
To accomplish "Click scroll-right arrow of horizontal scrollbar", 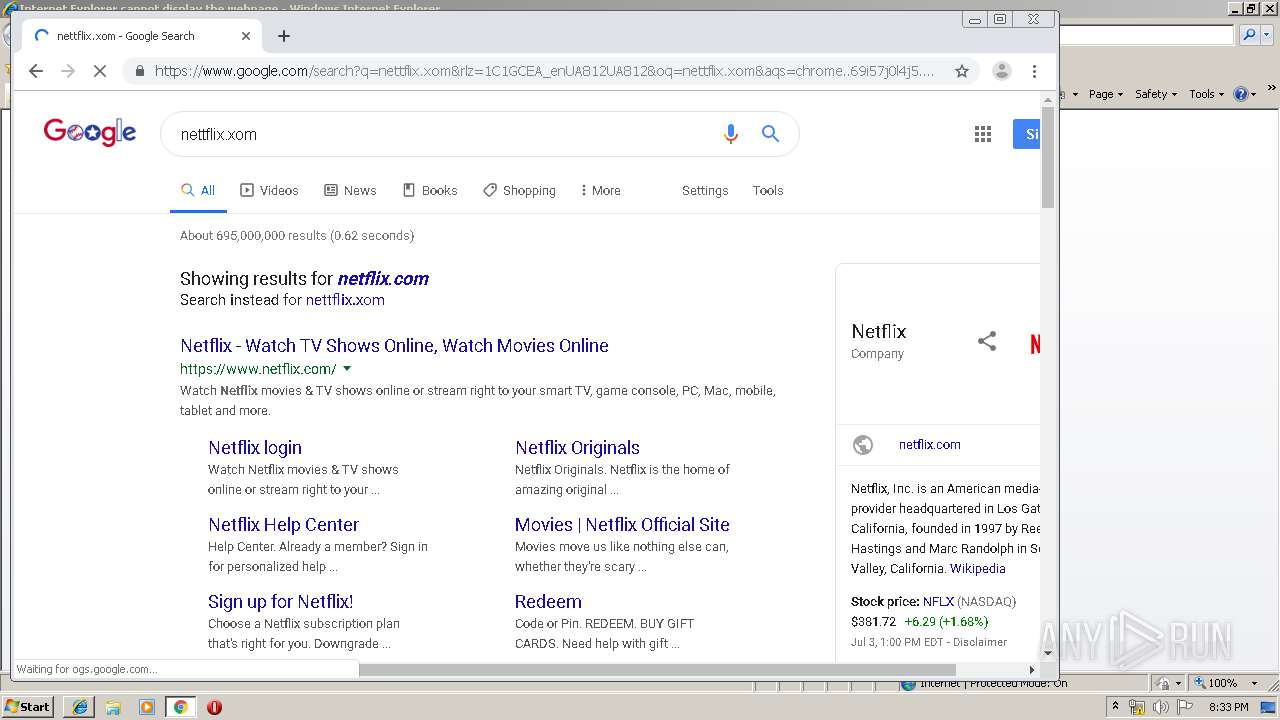I will coord(1032,670).
